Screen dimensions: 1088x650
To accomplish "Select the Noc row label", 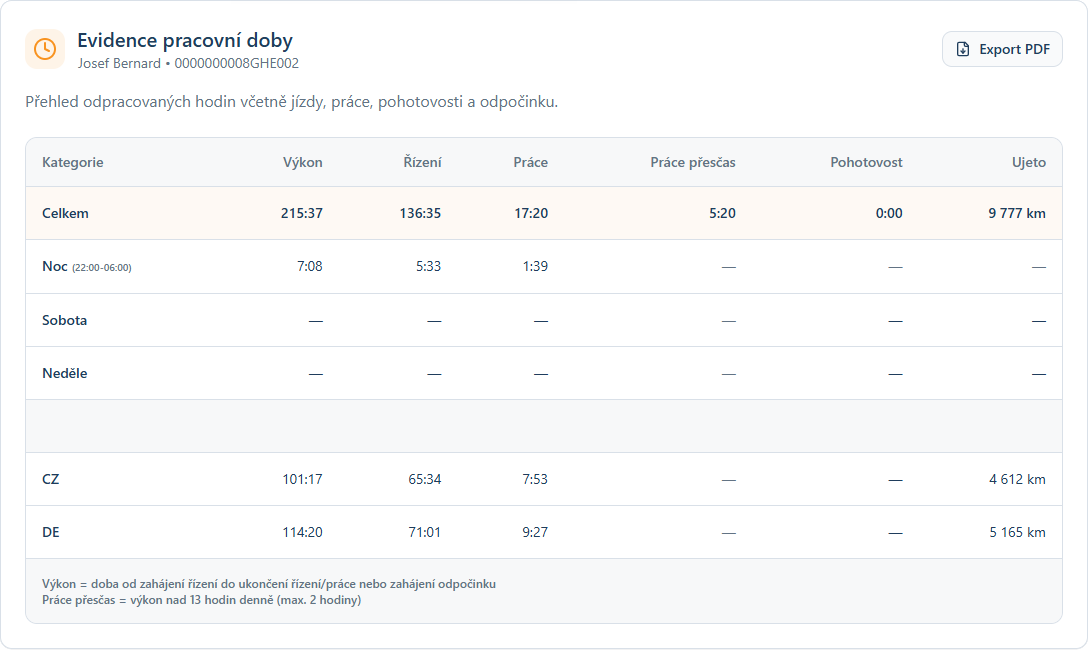I will pyautogui.click(x=55, y=266).
